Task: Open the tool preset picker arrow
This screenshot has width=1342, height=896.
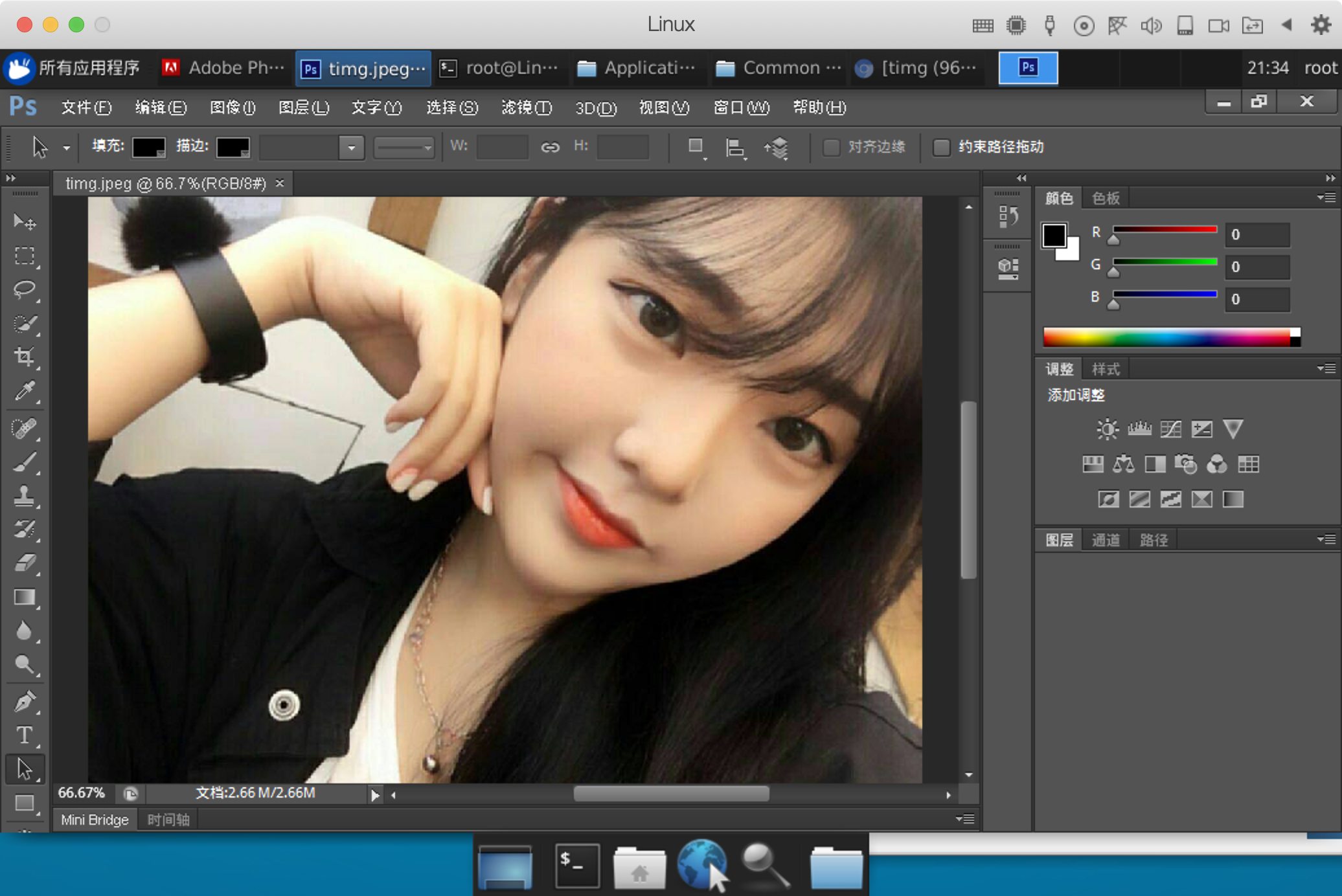Action: (x=66, y=148)
